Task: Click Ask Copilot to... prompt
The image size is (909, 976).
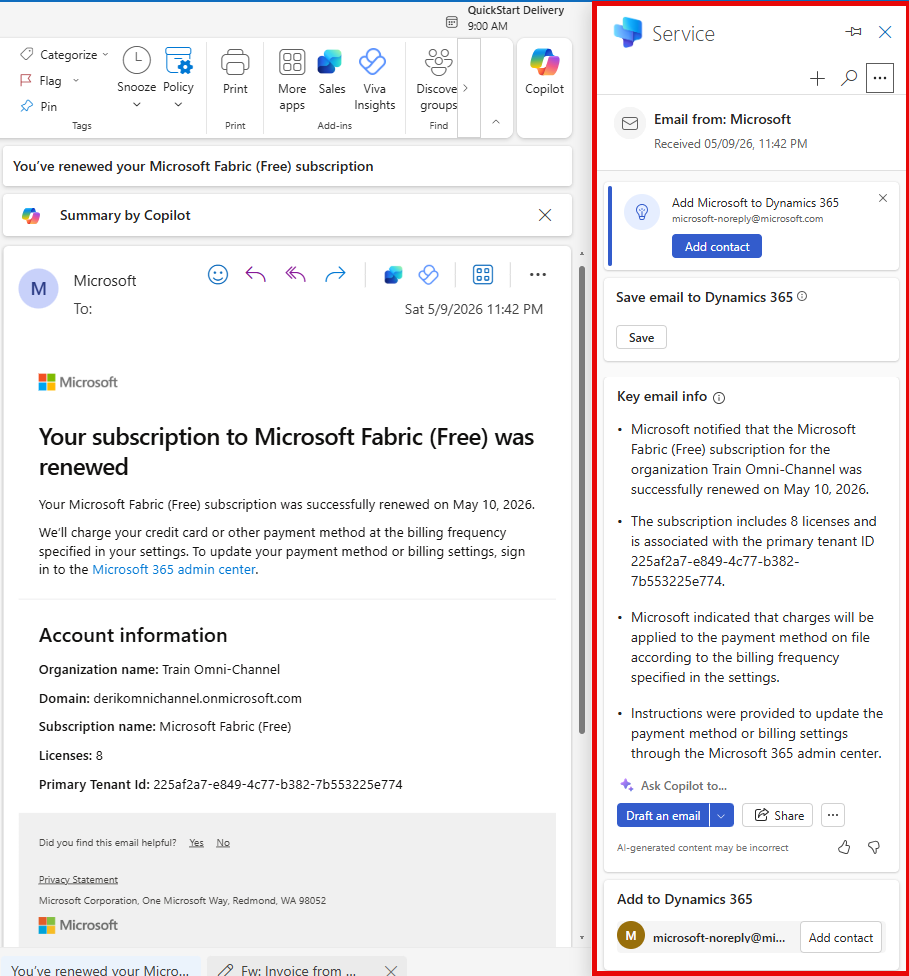Action: tap(684, 786)
